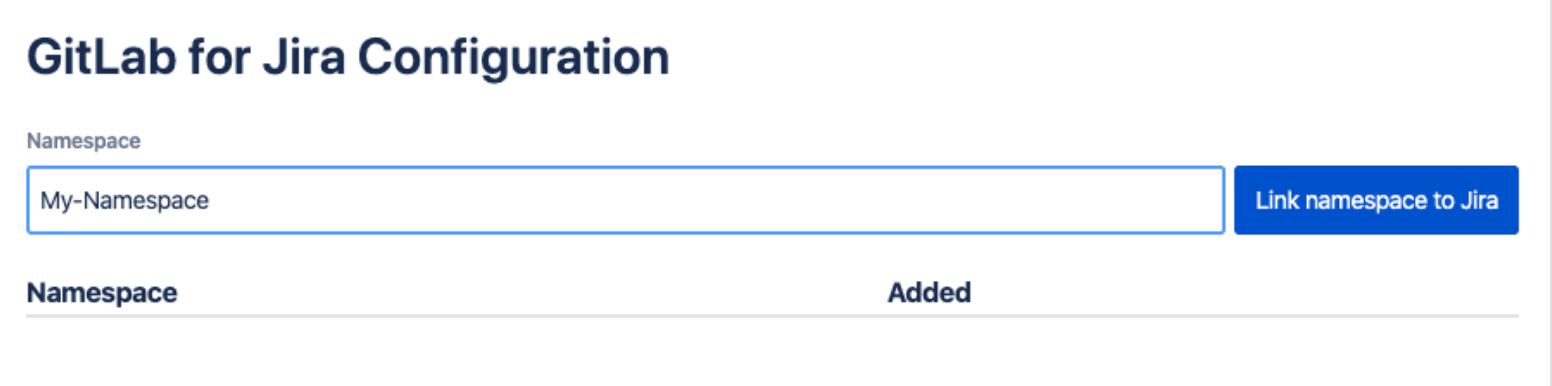
Task: Click blank space between Namespace and Added headers
Action: (530, 293)
